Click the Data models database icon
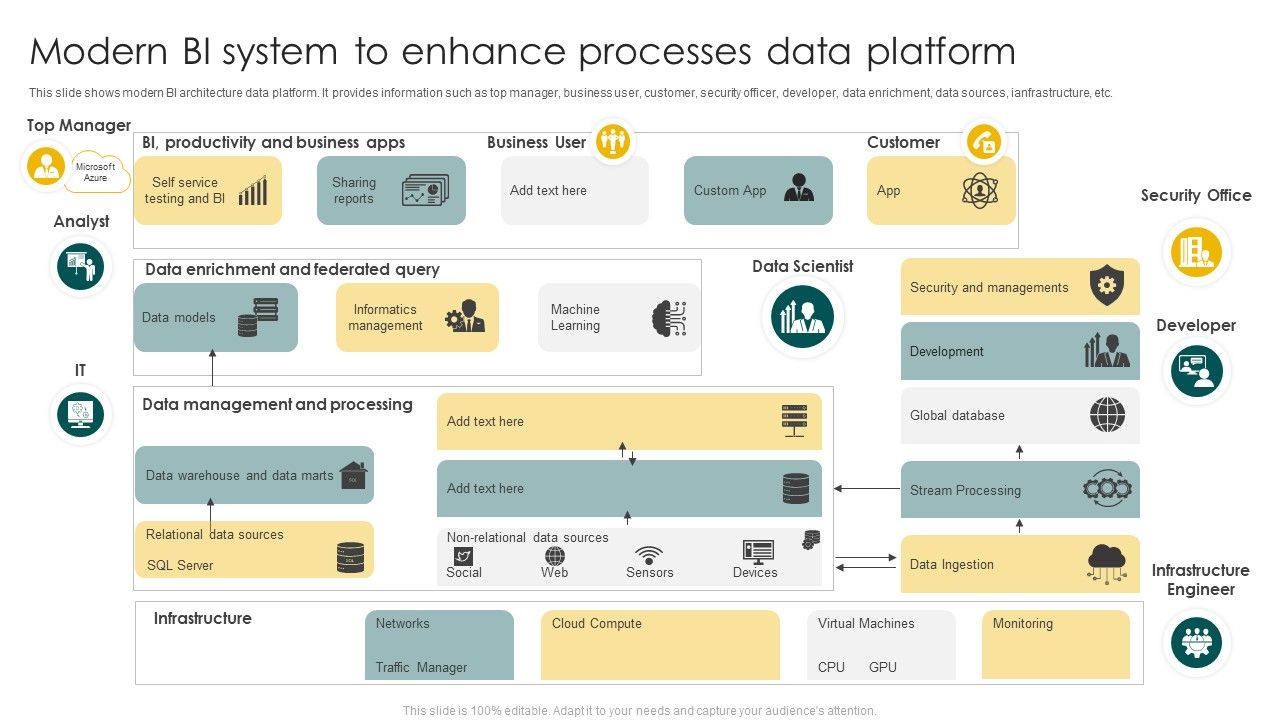 258,317
